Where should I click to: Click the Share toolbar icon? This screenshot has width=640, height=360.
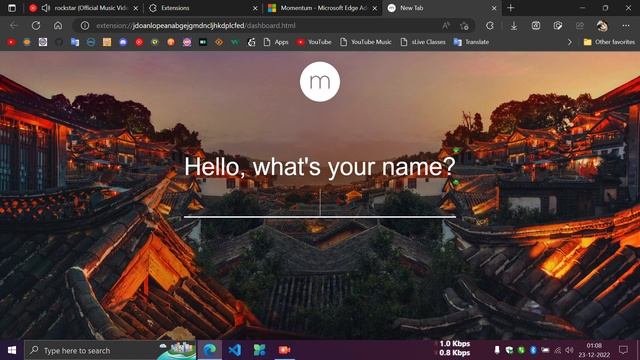580,25
